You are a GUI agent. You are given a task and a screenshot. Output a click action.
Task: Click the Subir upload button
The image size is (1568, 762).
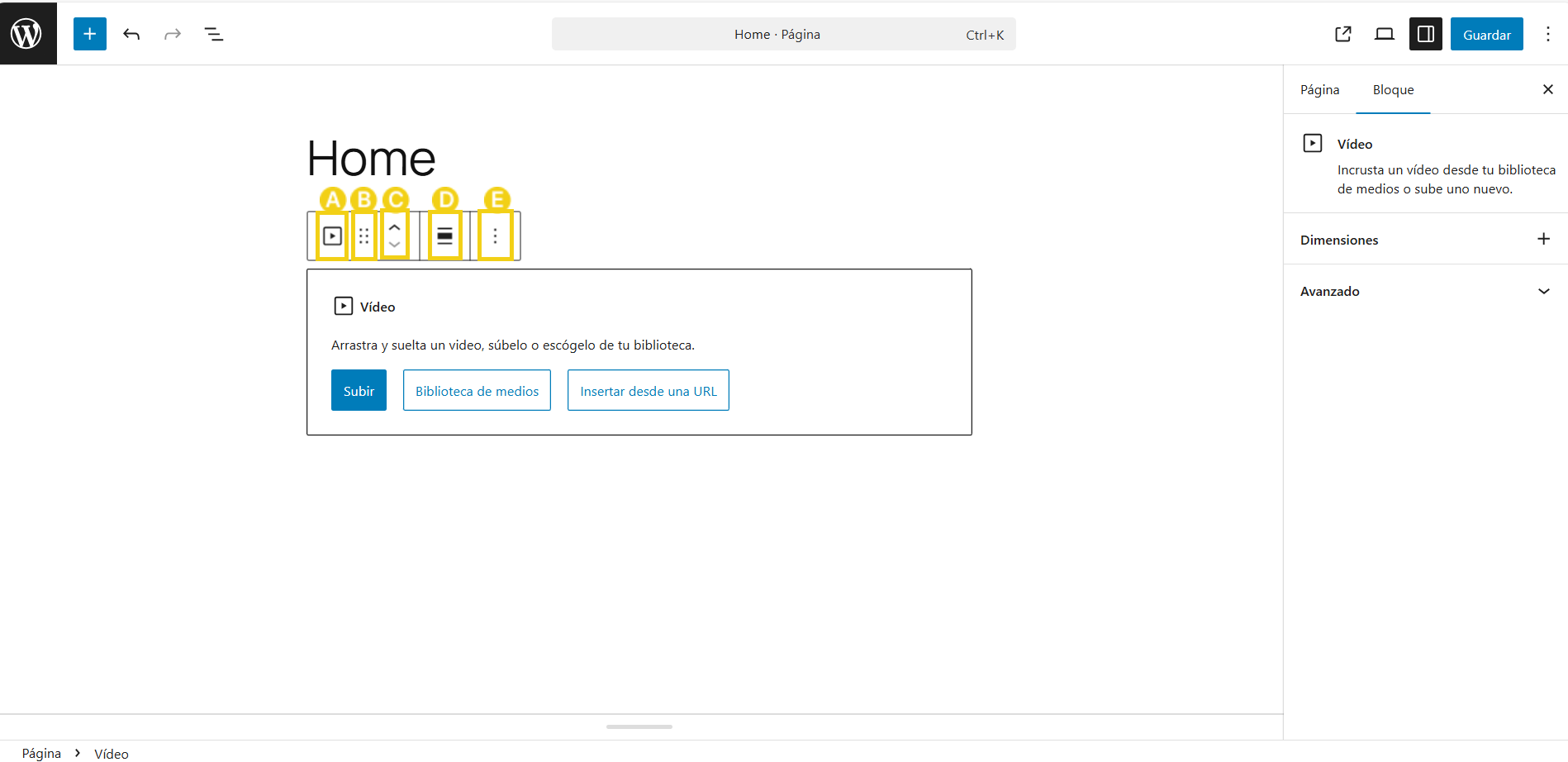(x=359, y=390)
